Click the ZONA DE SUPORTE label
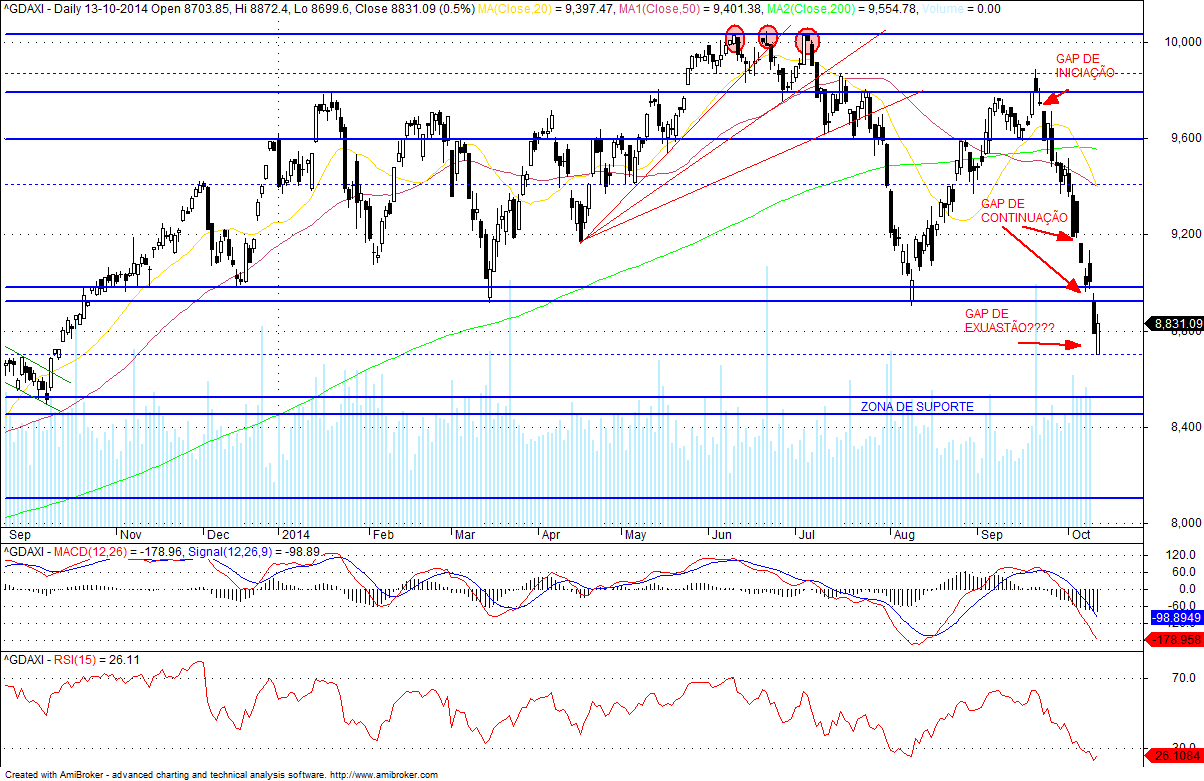Viewport: 1204px width, 781px height. 917,407
